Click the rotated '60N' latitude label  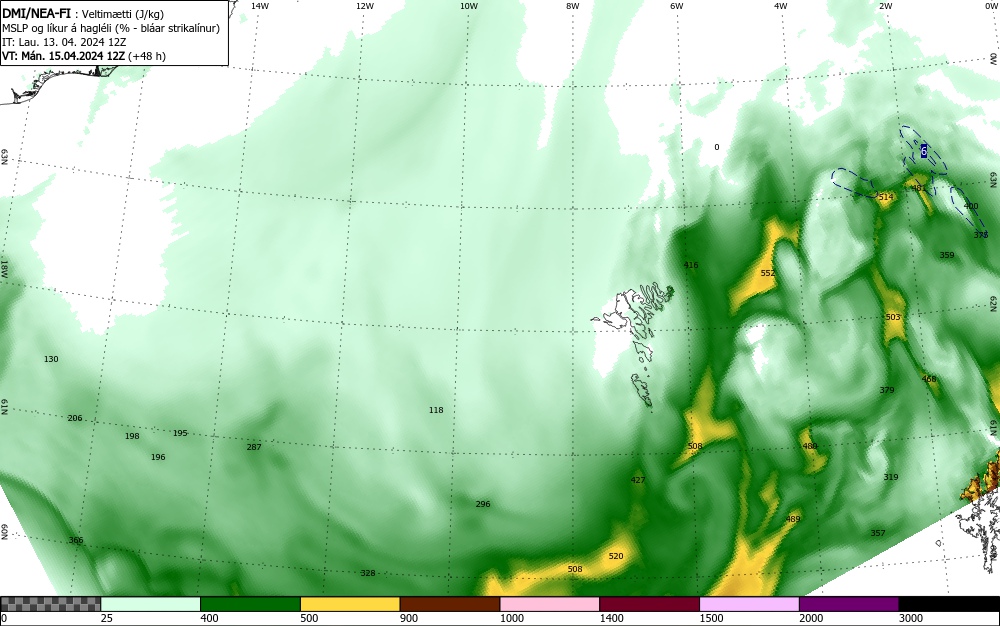coord(4,532)
